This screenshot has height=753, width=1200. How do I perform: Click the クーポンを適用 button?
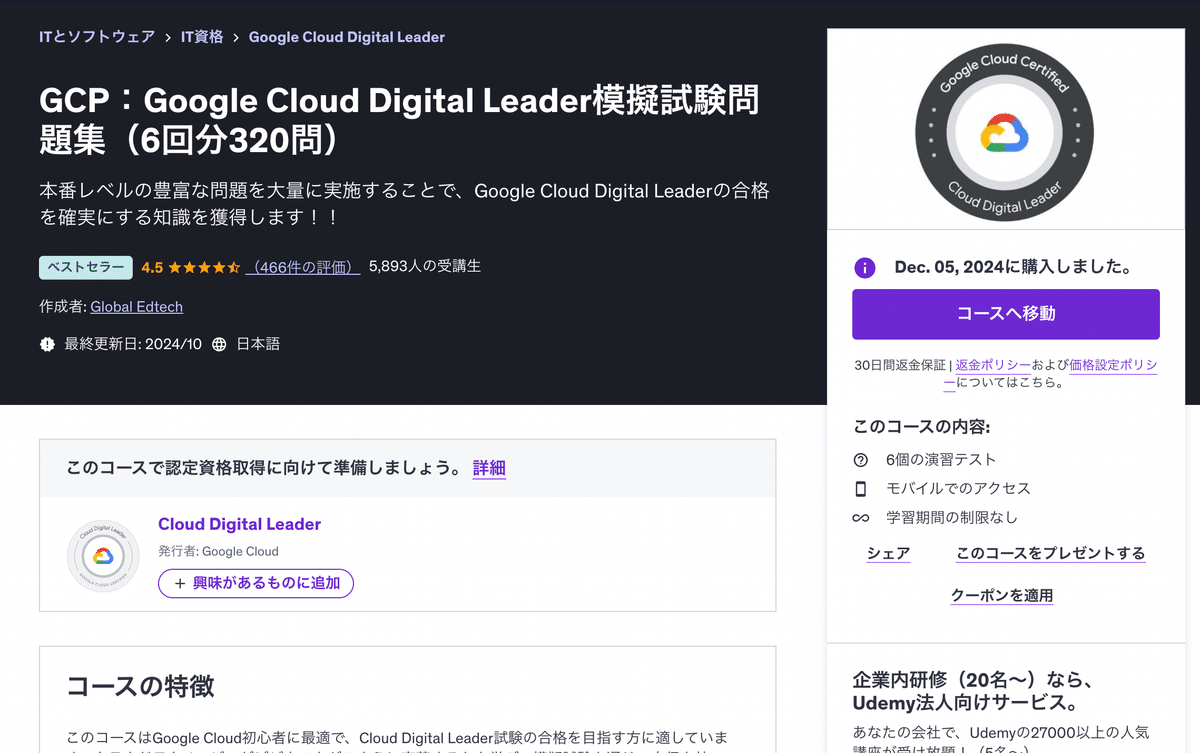(x=1002, y=595)
